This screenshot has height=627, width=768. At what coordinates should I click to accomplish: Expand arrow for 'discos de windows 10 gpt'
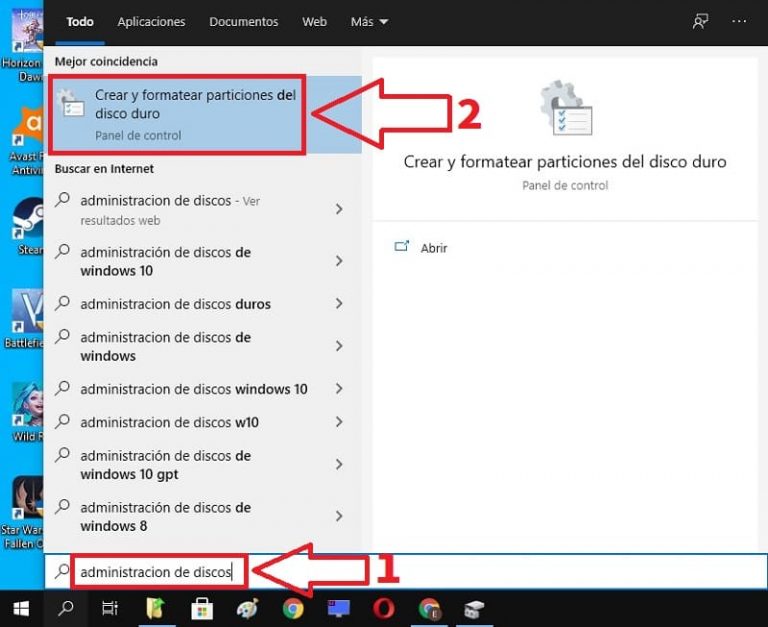point(339,465)
